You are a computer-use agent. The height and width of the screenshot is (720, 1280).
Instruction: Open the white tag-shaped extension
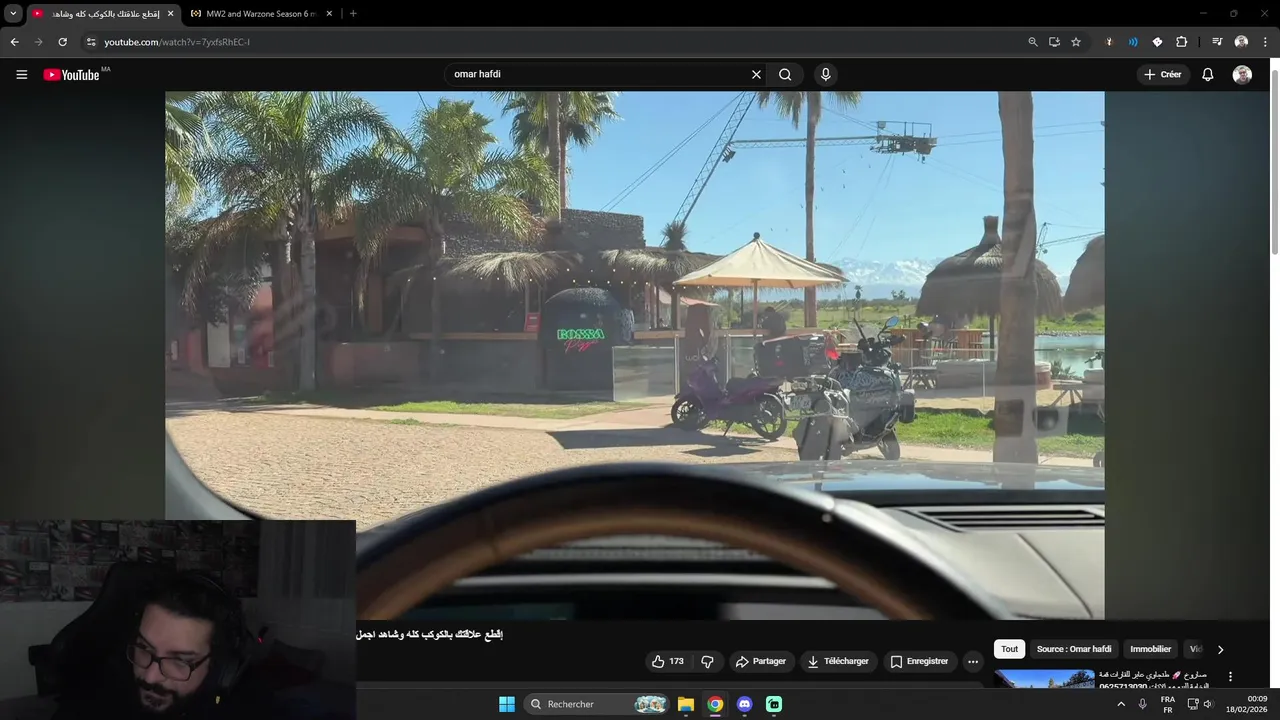pyautogui.click(x=1157, y=42)
